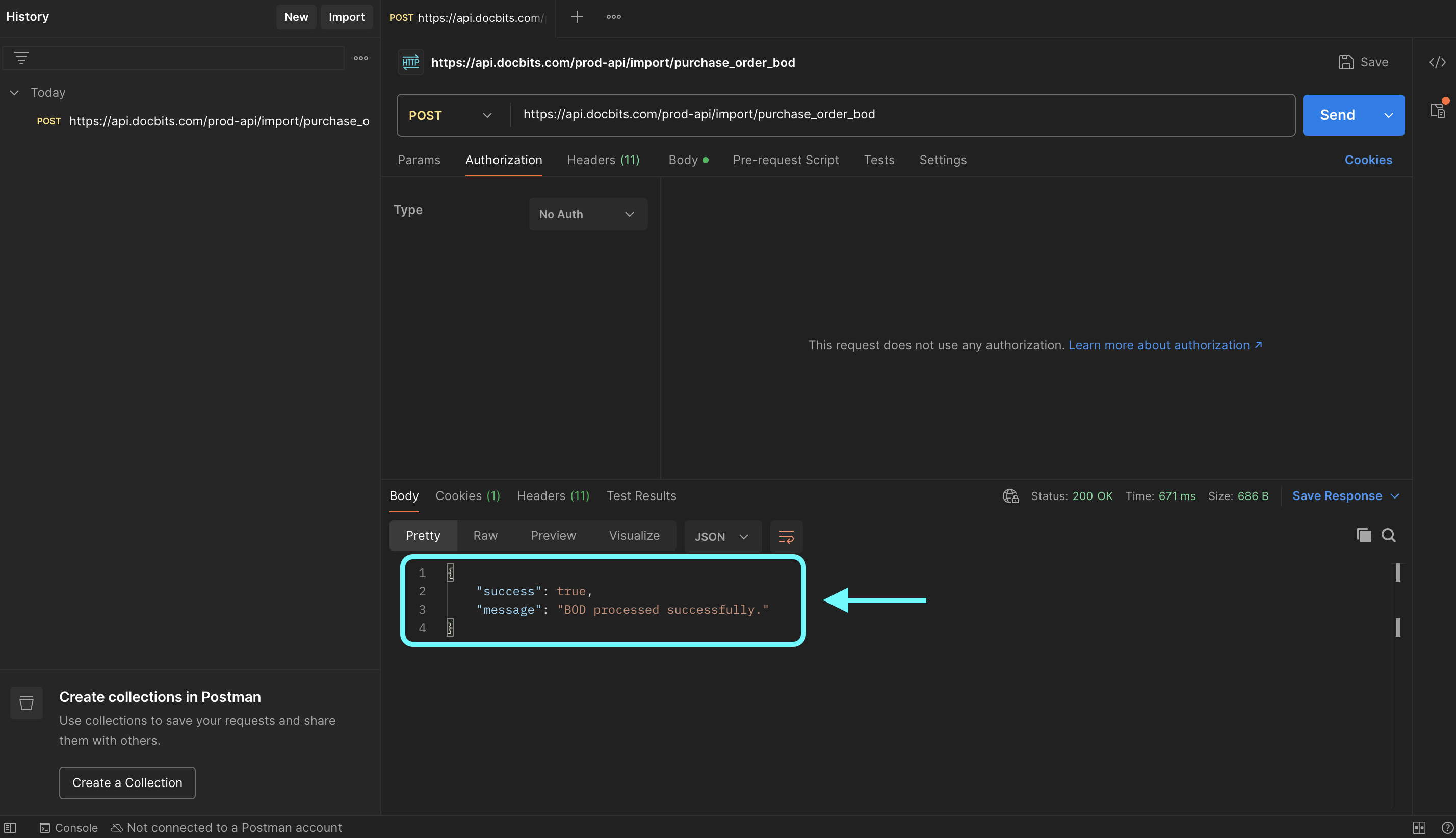Collapse the Today history group
Image resolution: width=1456 pixels, height=838 pixels.
[x=14, y=93]
